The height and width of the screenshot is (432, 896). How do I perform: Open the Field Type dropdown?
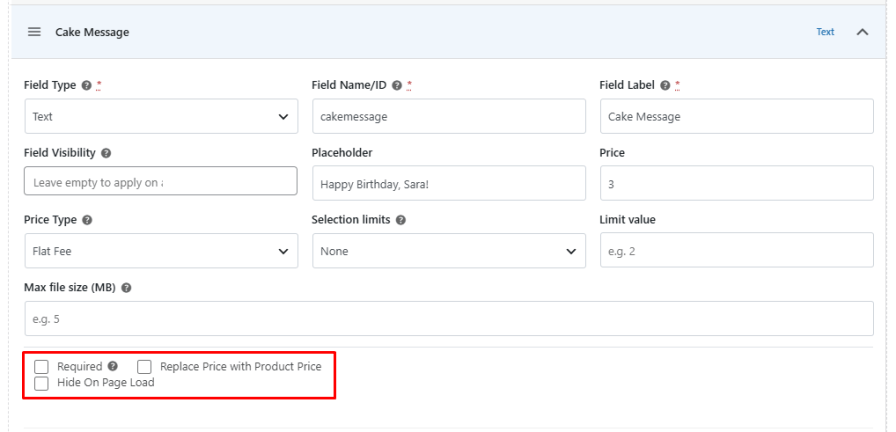point(161,117)
